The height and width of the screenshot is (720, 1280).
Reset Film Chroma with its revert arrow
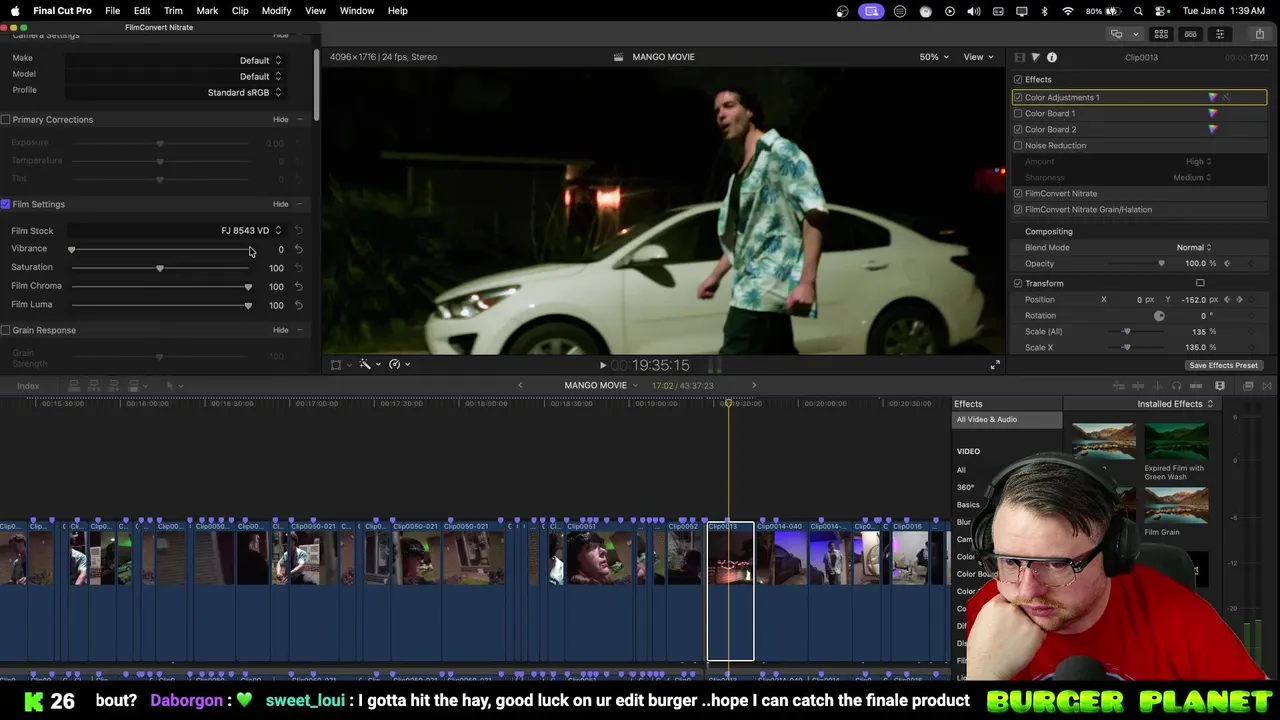point(298,286)
